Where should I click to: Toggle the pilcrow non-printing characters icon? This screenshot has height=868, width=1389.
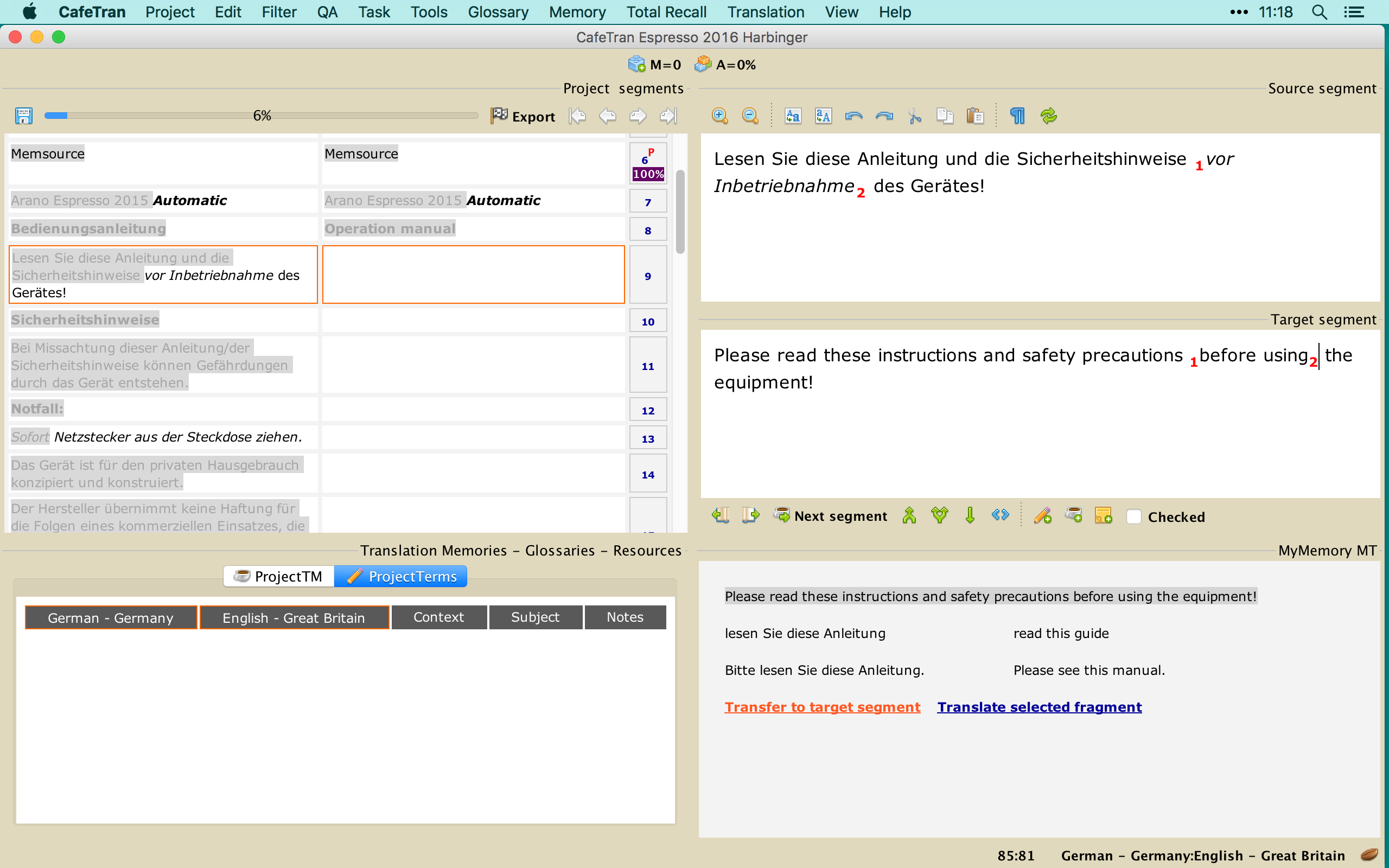coord(1017,116)
